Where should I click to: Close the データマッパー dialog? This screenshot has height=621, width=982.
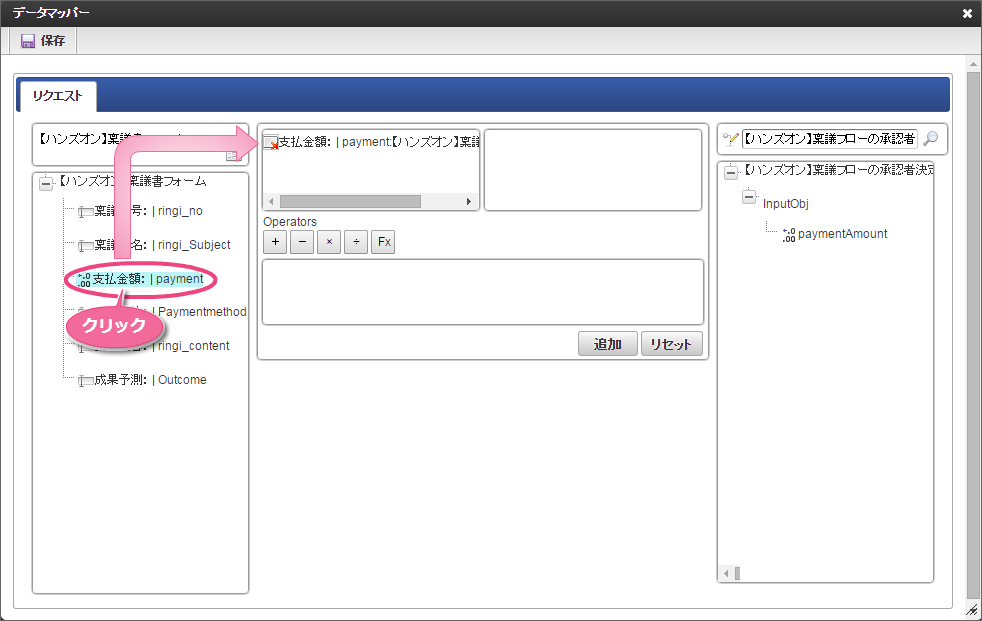click(967, 13)
